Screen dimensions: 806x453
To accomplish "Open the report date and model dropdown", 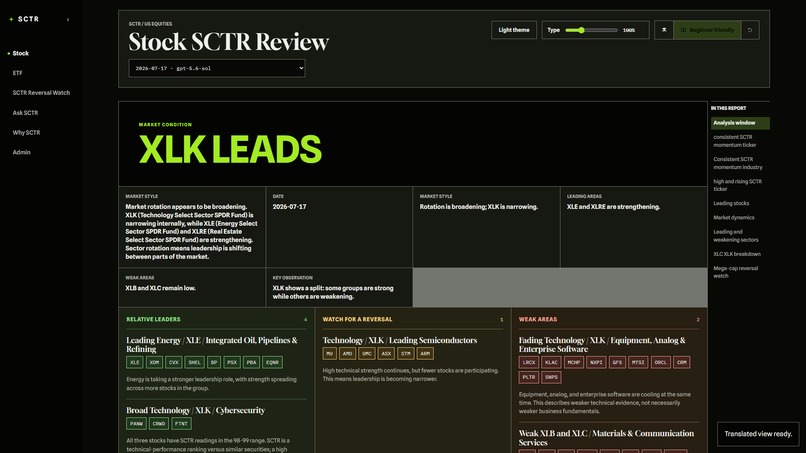I will pyautogui.click(x=217, y=68).
